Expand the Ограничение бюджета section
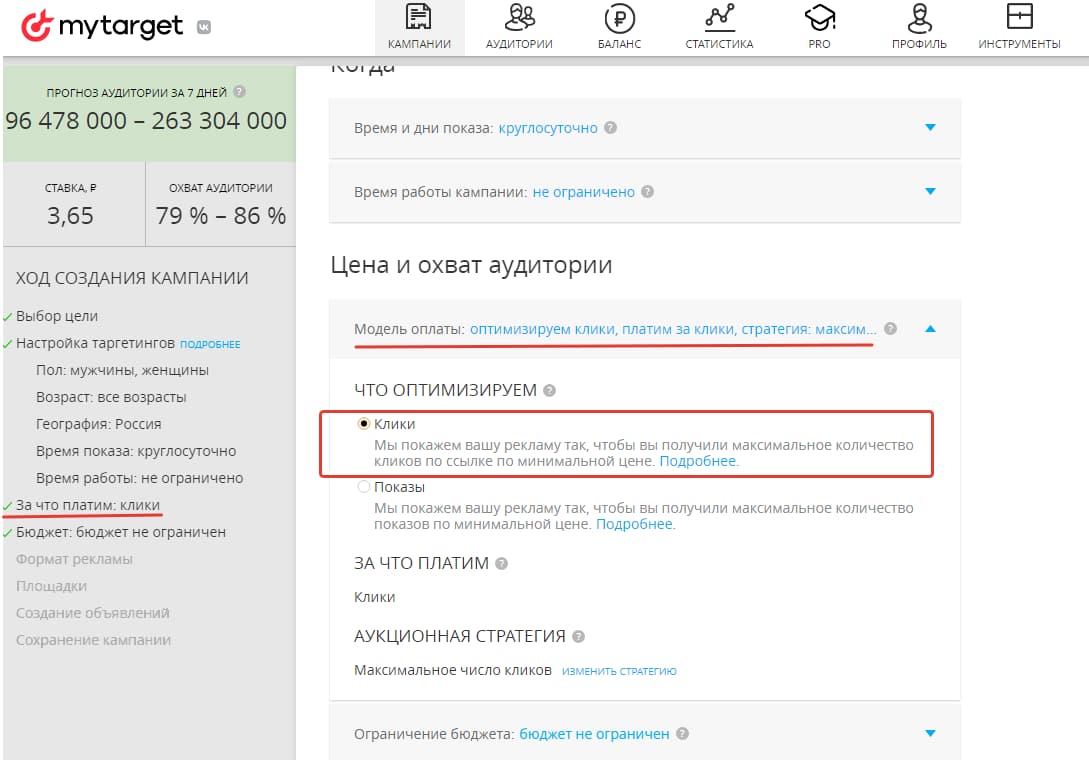 click(930, 733)
